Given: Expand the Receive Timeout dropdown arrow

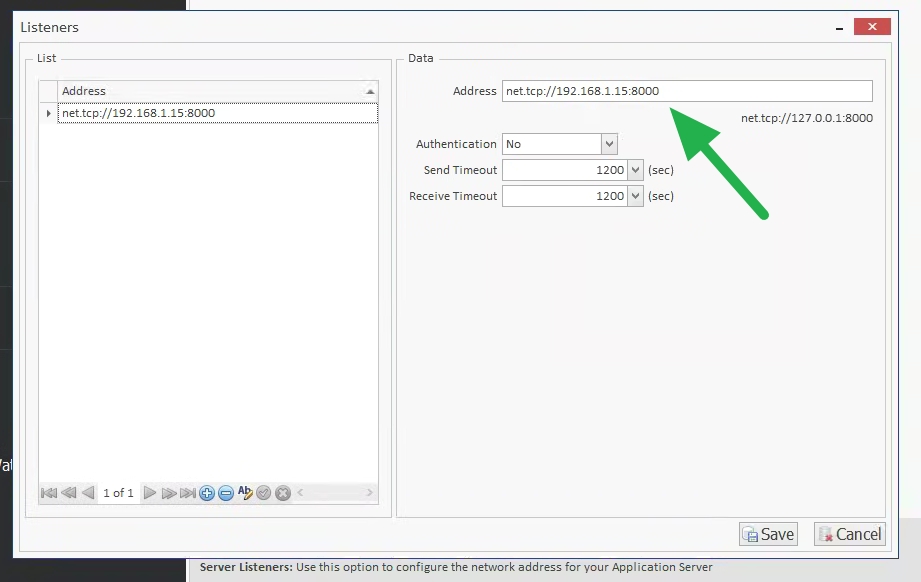Looking at the screenshot, I should click(635, 196).
